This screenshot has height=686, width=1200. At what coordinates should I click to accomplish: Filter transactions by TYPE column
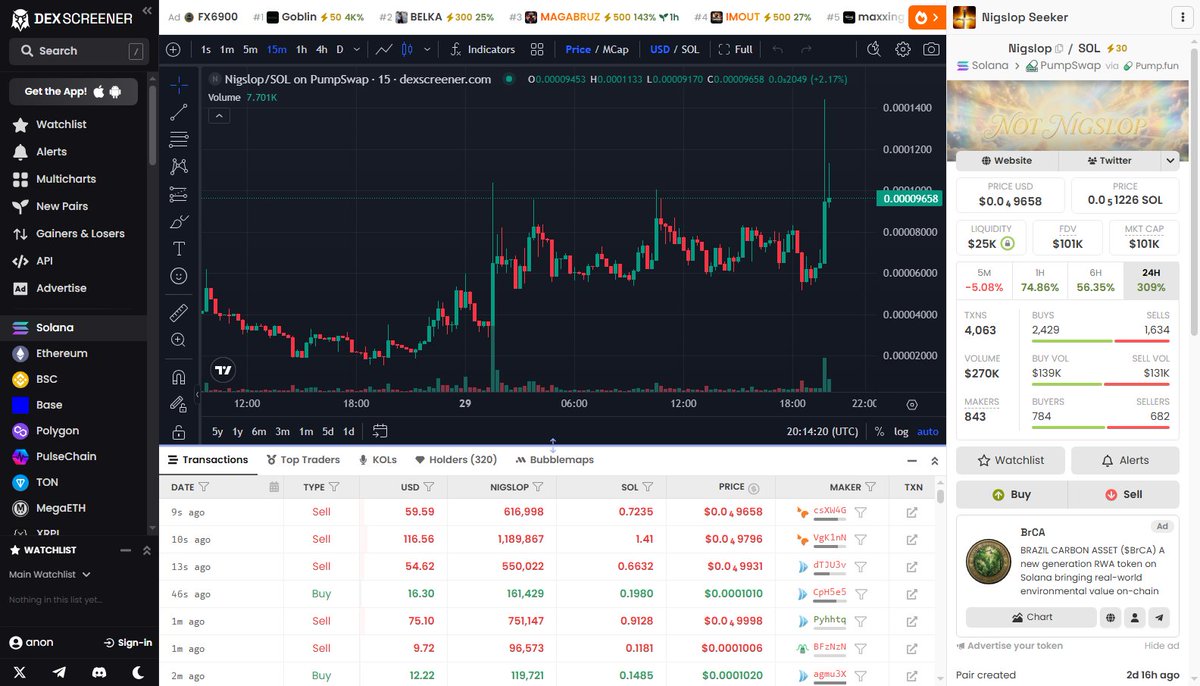tap(334, 487)
